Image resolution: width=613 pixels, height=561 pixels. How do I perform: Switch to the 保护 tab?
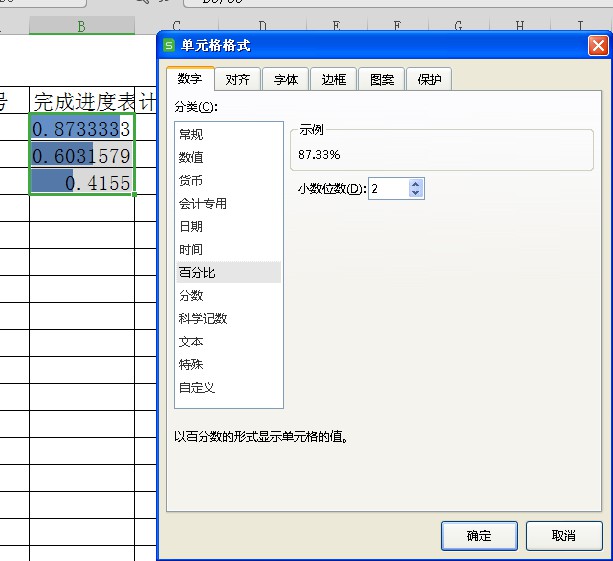coord(429,80)
